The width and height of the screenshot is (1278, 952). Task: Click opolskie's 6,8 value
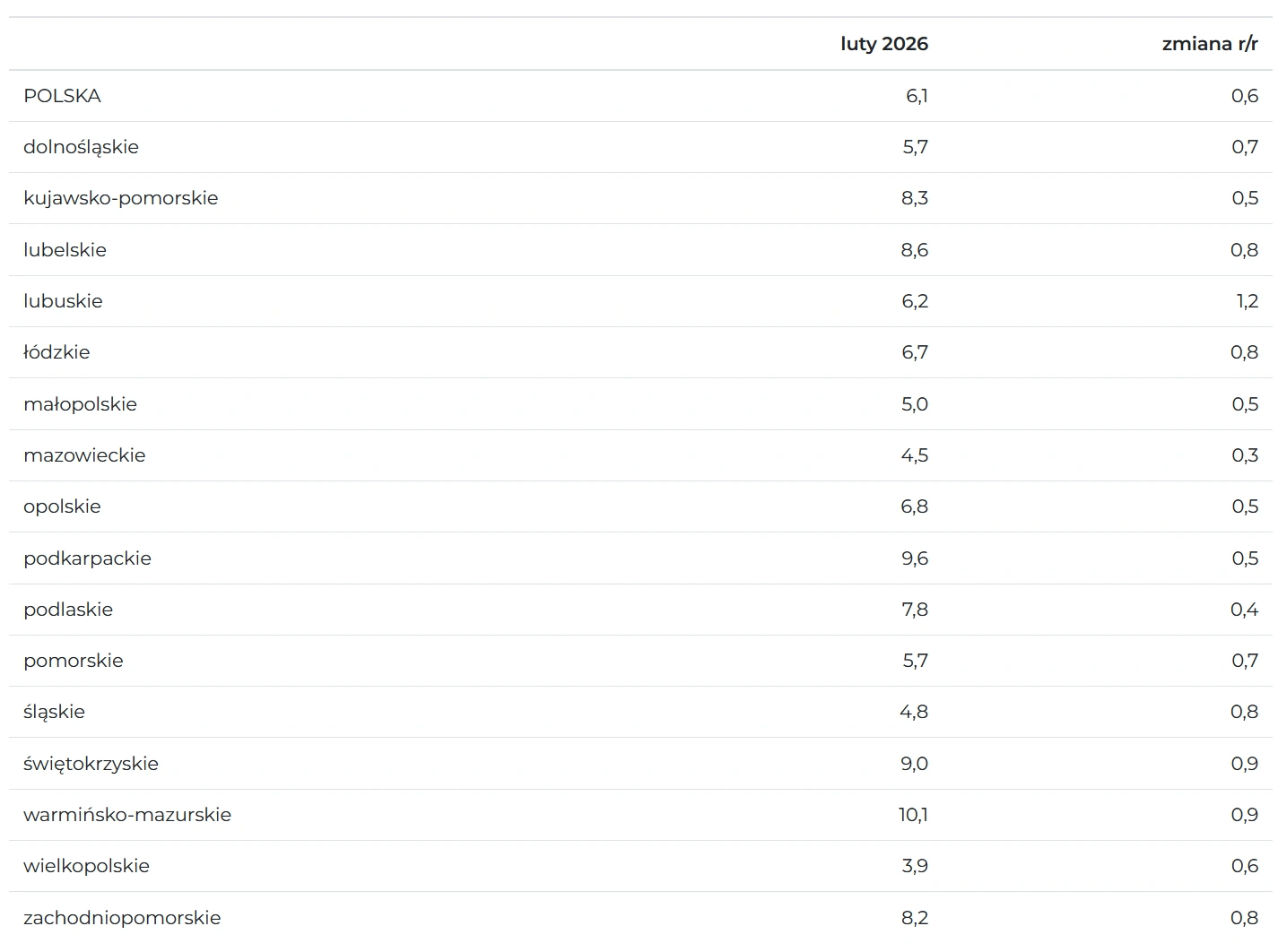[914, 506]
